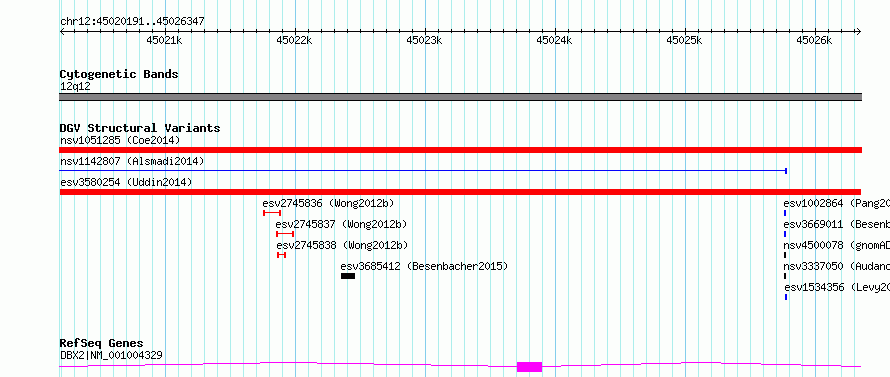Click the blue marker under esv1534356
Viewport: 890px width, 377px height.
pos(786,297)
